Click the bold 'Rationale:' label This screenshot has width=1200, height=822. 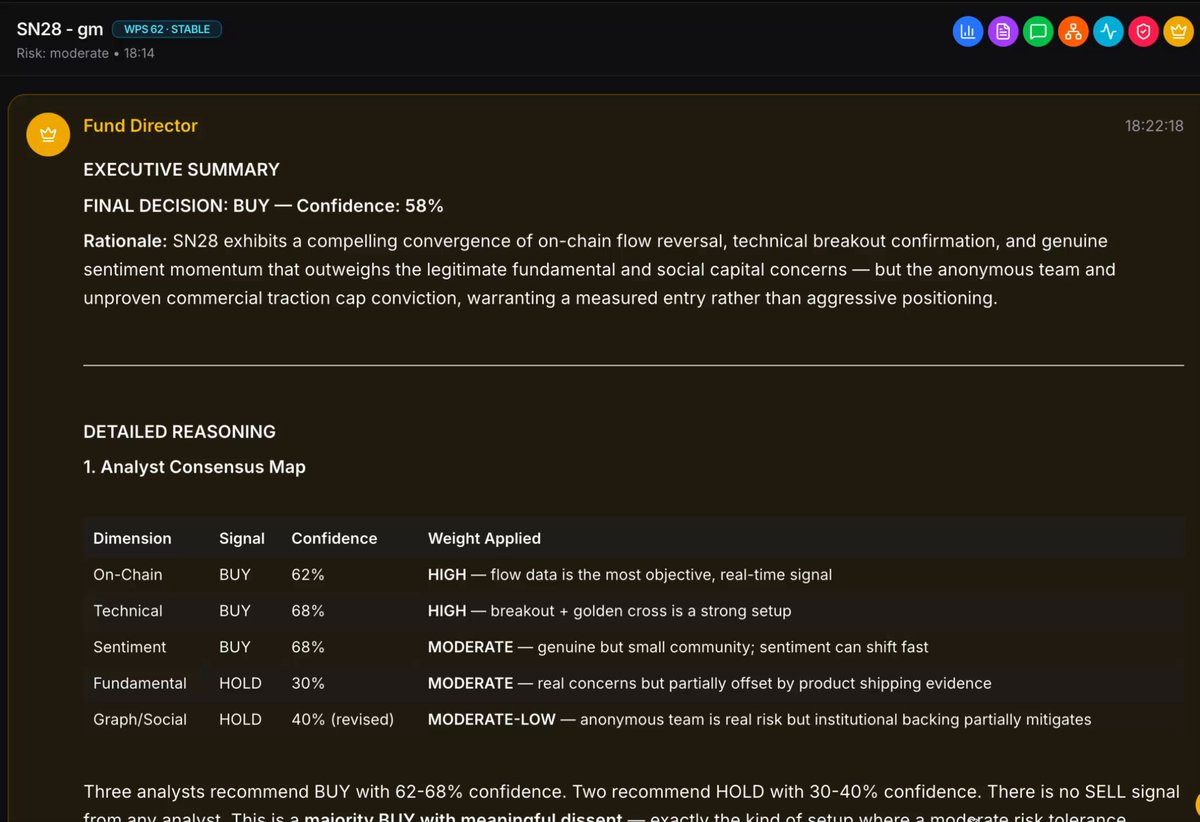coord(125,241)
